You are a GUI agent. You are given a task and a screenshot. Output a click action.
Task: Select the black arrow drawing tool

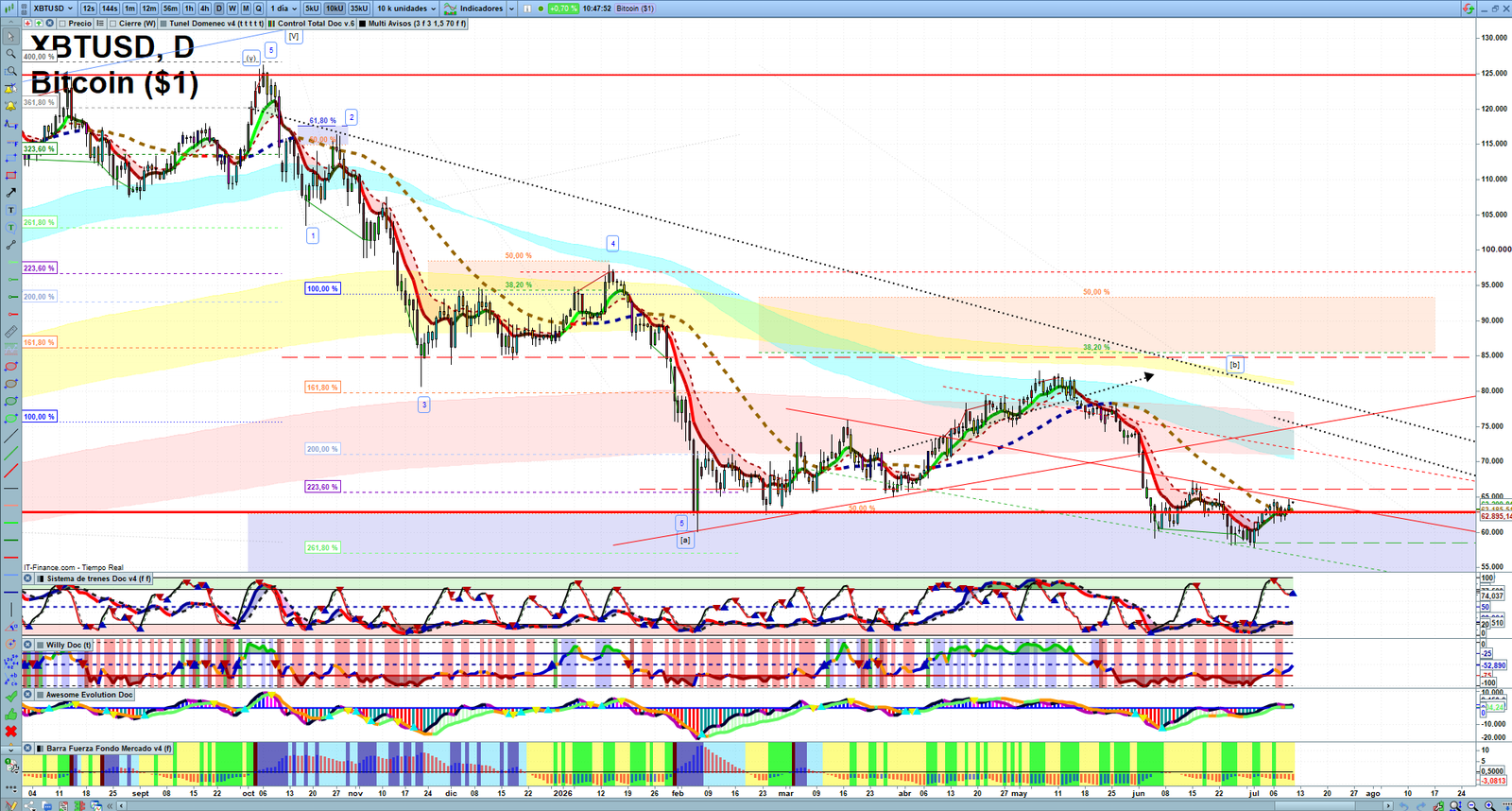pos(10,193)
